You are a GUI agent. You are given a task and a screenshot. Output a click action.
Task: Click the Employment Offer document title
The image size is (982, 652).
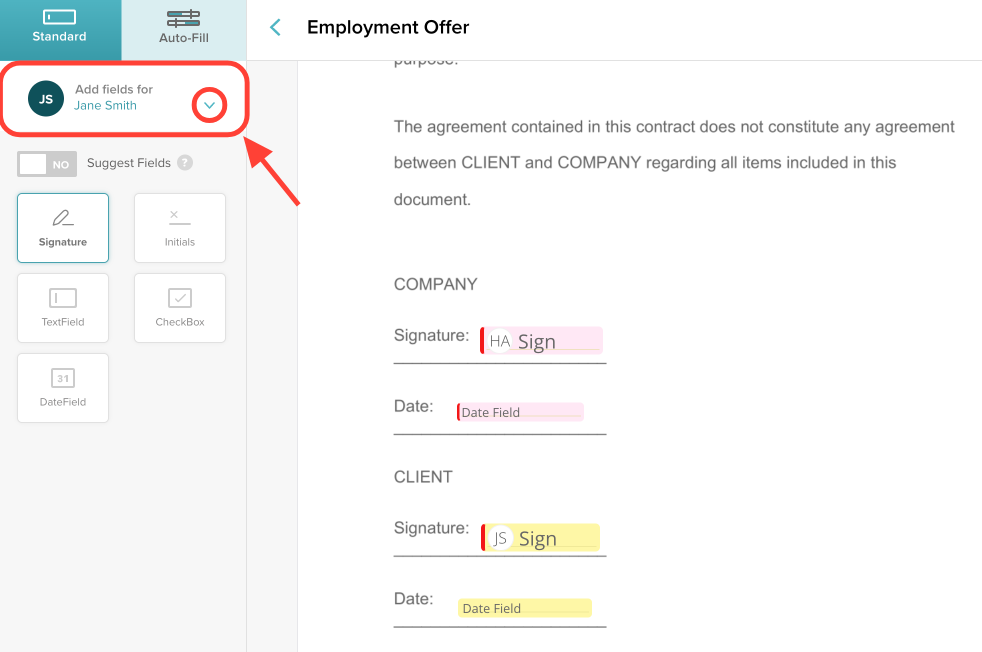click(388, 28)
